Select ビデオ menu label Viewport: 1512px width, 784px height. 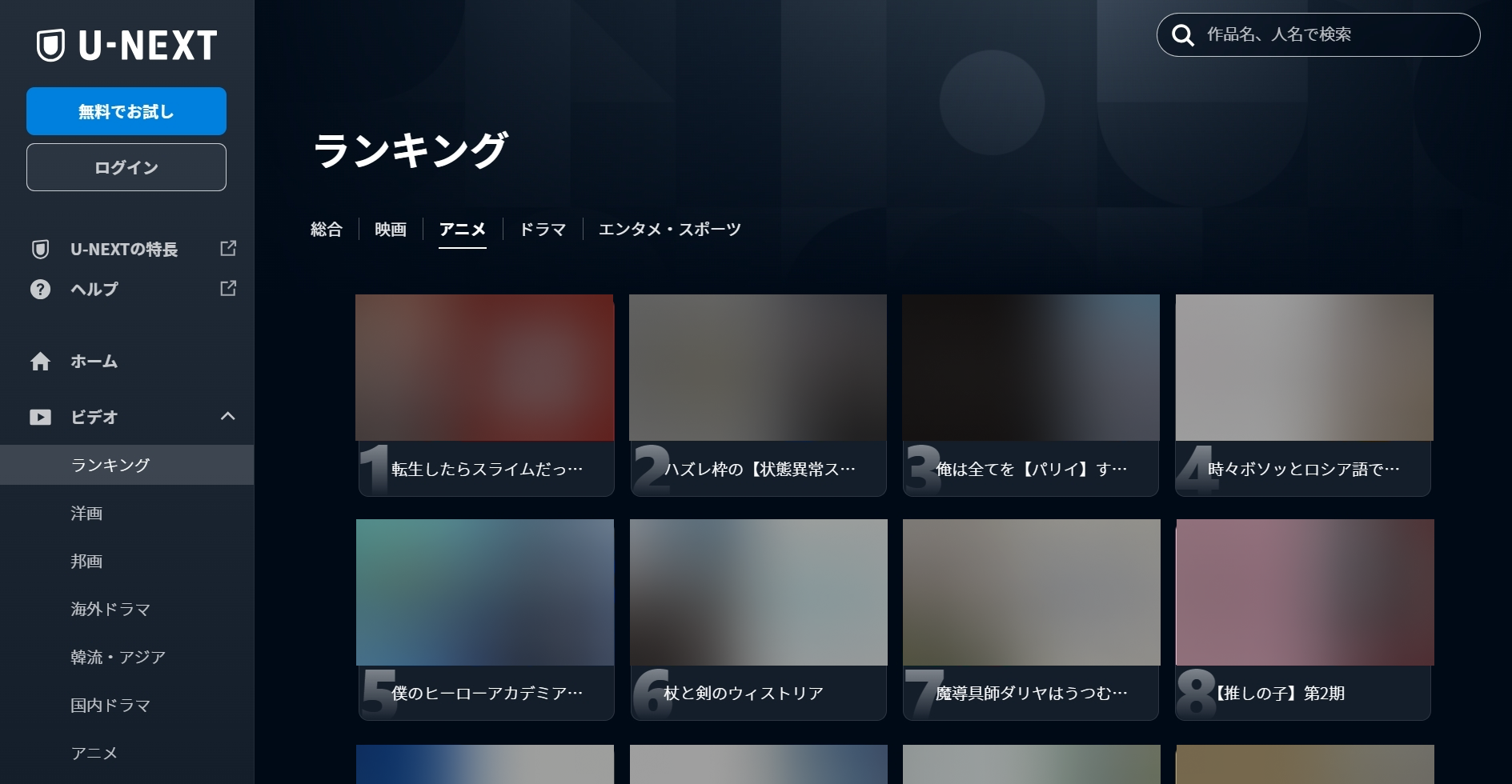[94, 417]
